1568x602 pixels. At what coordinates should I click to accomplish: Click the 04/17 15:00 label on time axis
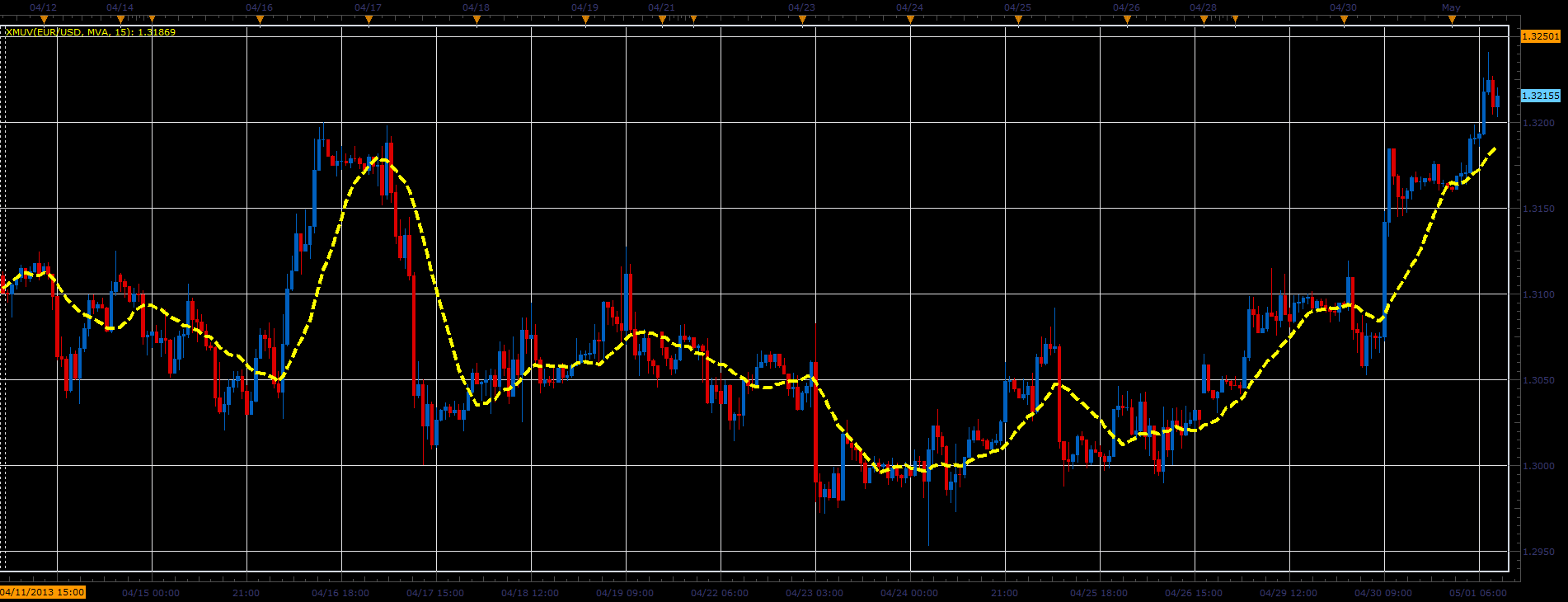(435, 593)
